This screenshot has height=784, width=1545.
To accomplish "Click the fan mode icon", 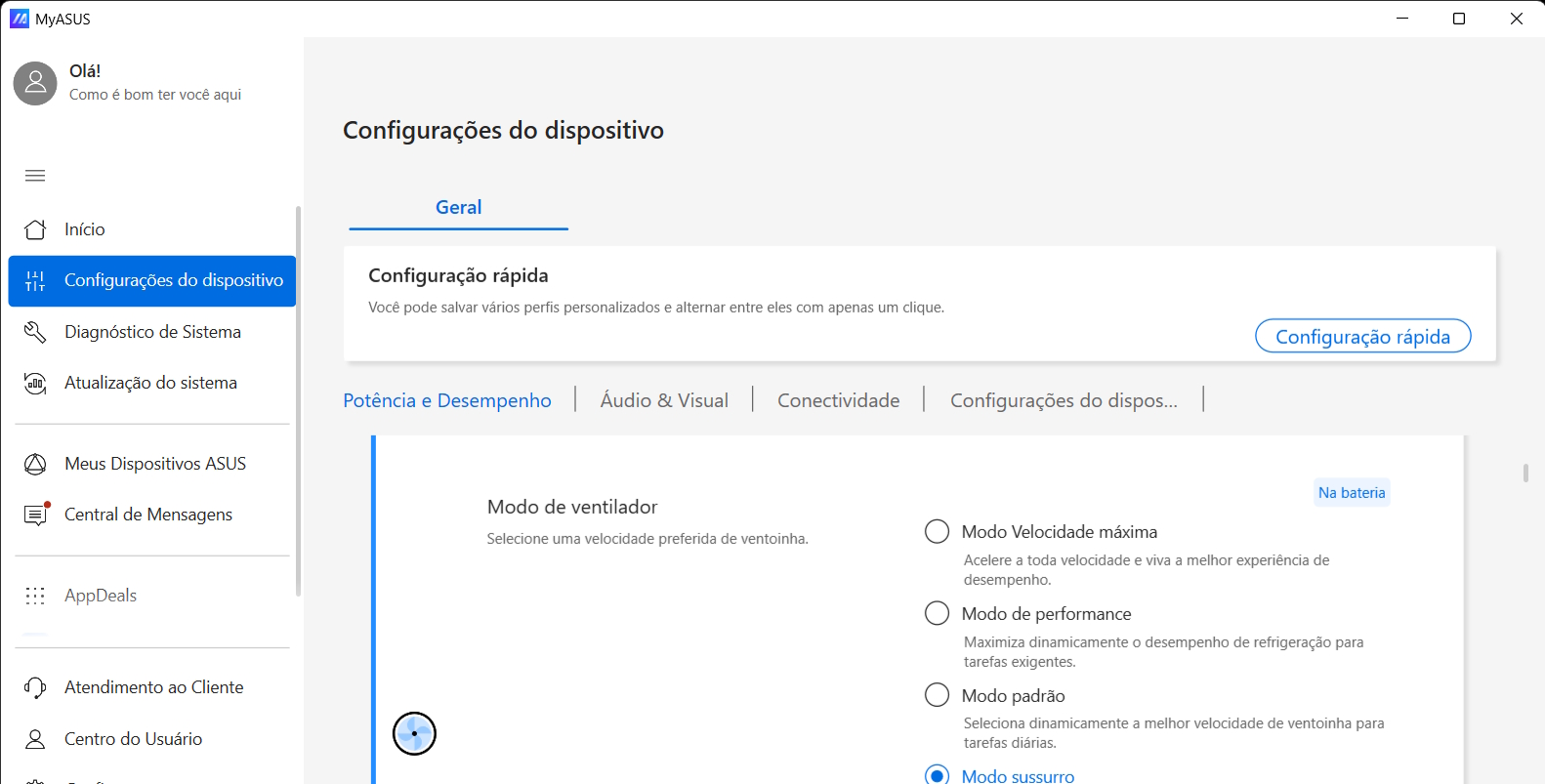I will [x=414, y=733].
